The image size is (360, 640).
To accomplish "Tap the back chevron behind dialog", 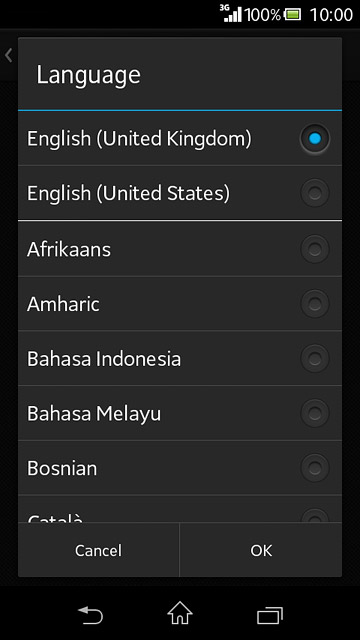I will coord(9,55).
